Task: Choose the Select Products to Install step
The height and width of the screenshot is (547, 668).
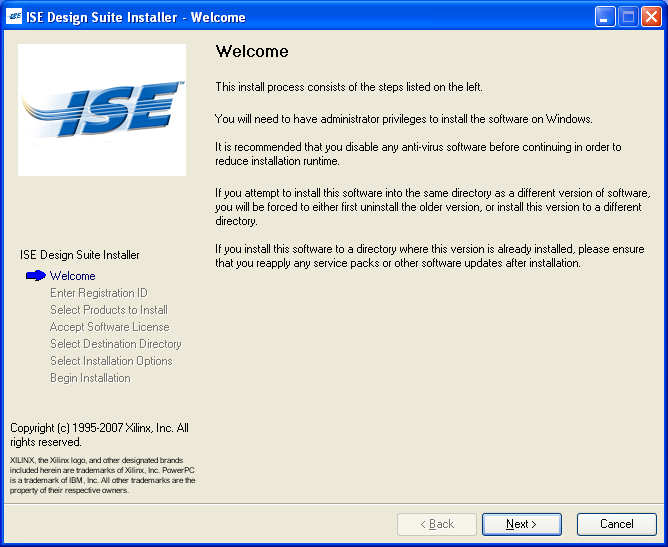Action: tap(108, 310)
